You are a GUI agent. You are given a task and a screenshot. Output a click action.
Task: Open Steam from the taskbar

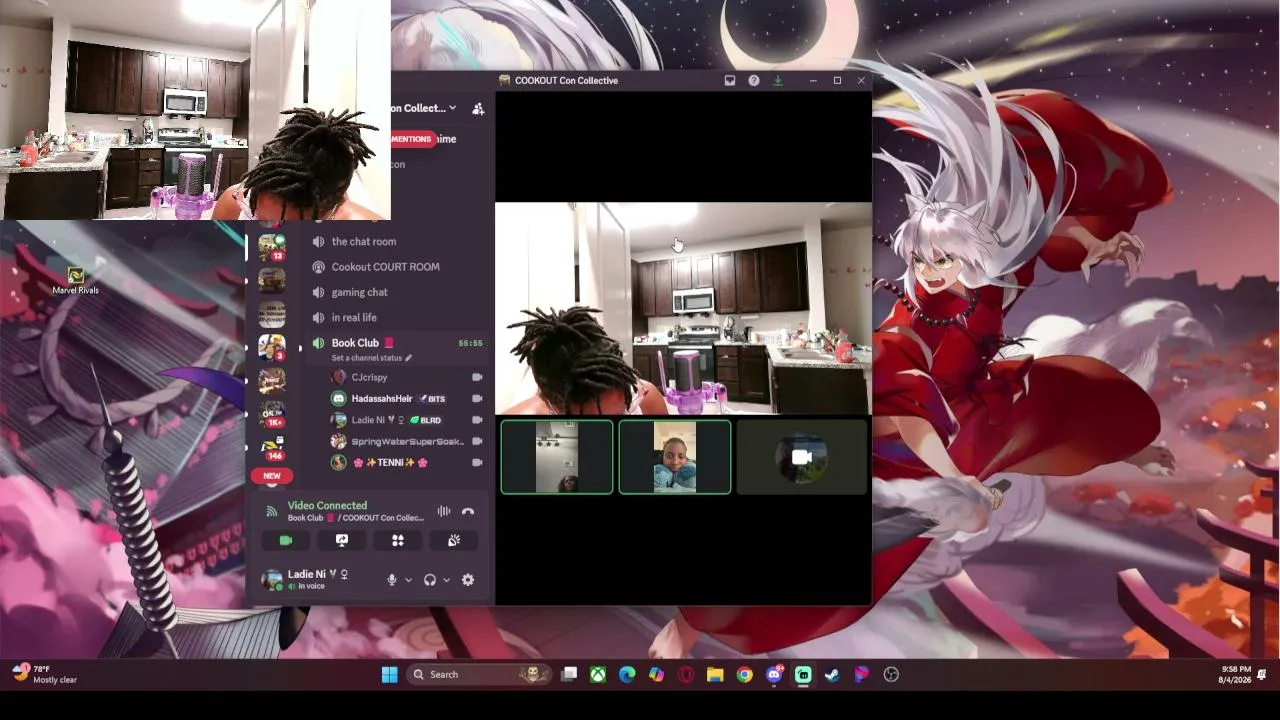[x=832, y=675]
